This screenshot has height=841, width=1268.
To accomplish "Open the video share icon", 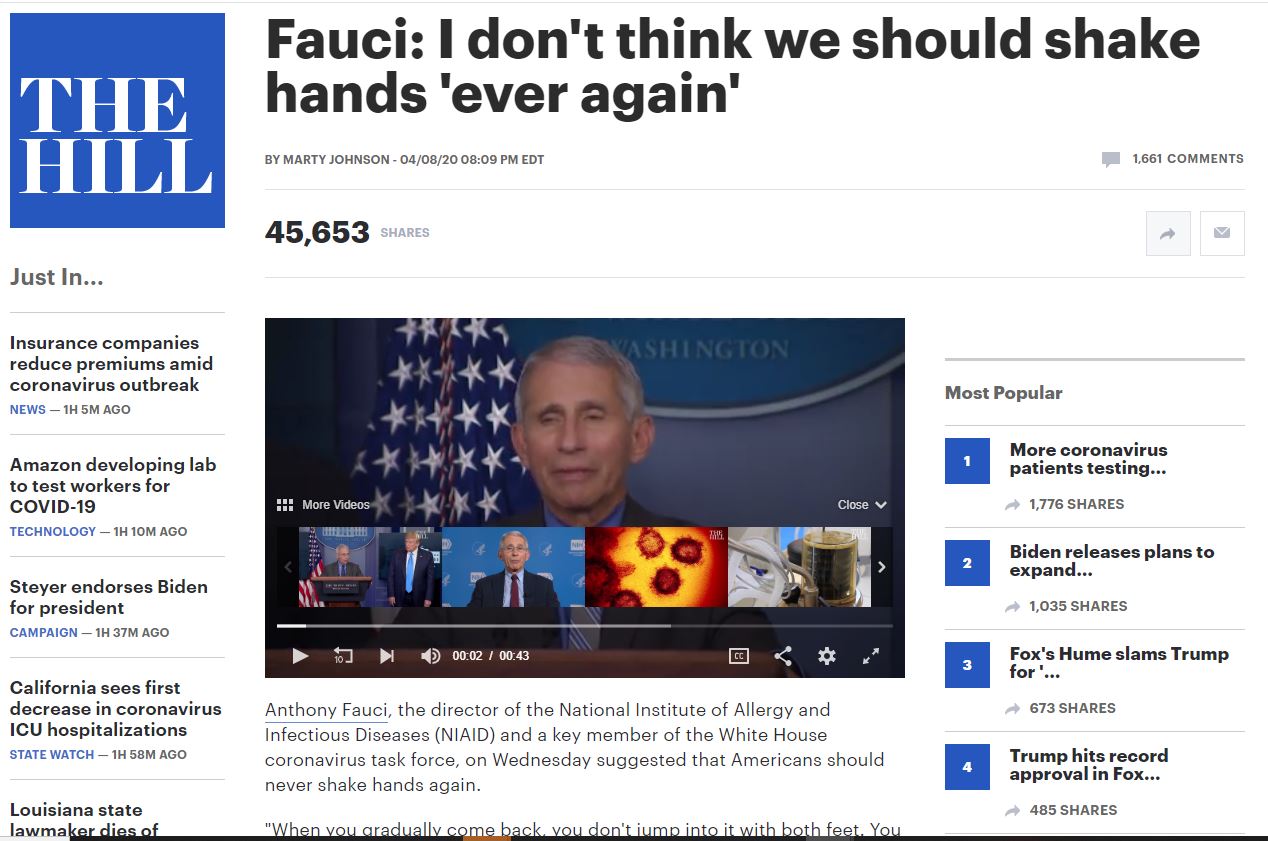I will pos(783,656).
